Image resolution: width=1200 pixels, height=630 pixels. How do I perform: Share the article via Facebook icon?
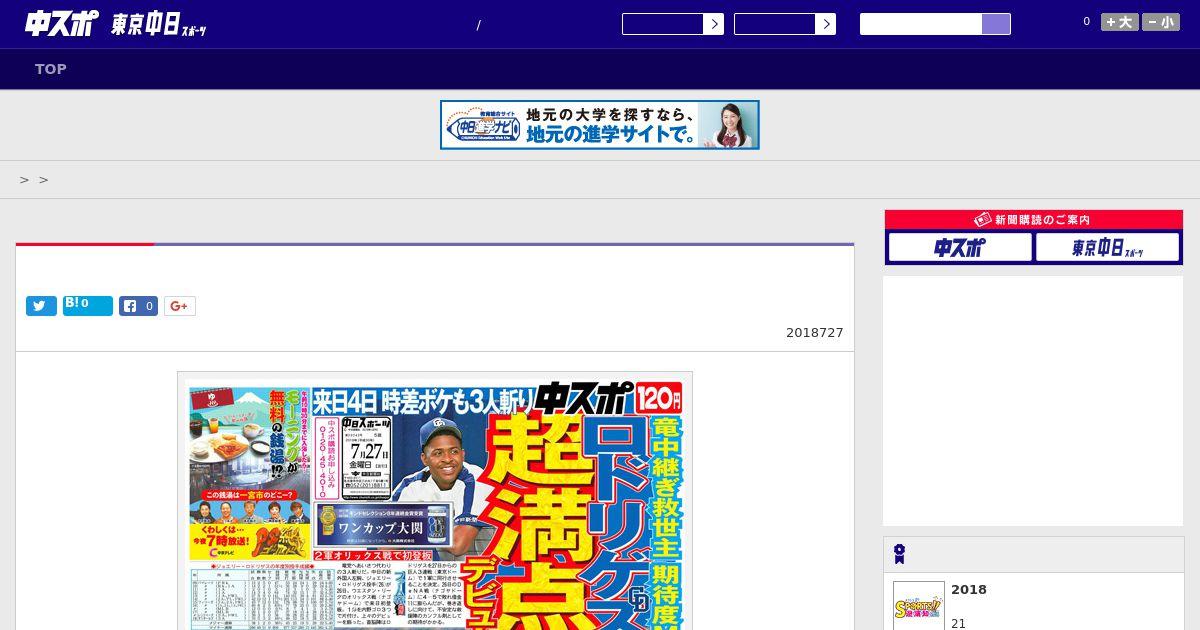(138, 306)
